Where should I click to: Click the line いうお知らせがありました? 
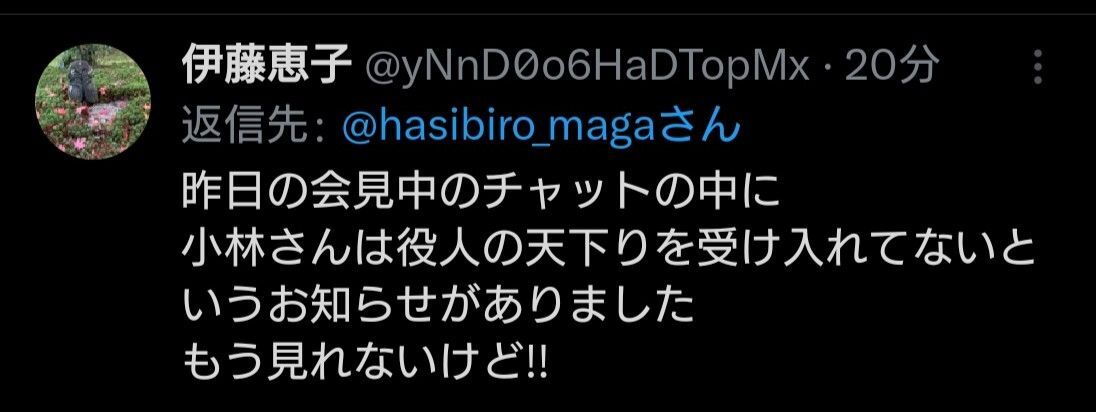point(439,307)
